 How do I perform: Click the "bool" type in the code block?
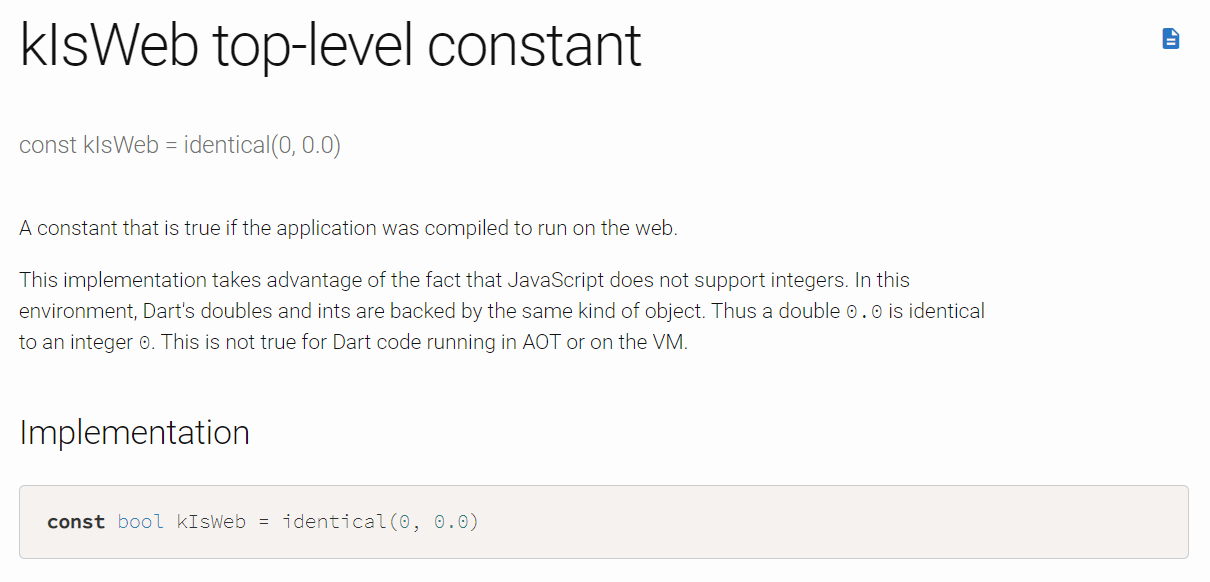(140, 522)
